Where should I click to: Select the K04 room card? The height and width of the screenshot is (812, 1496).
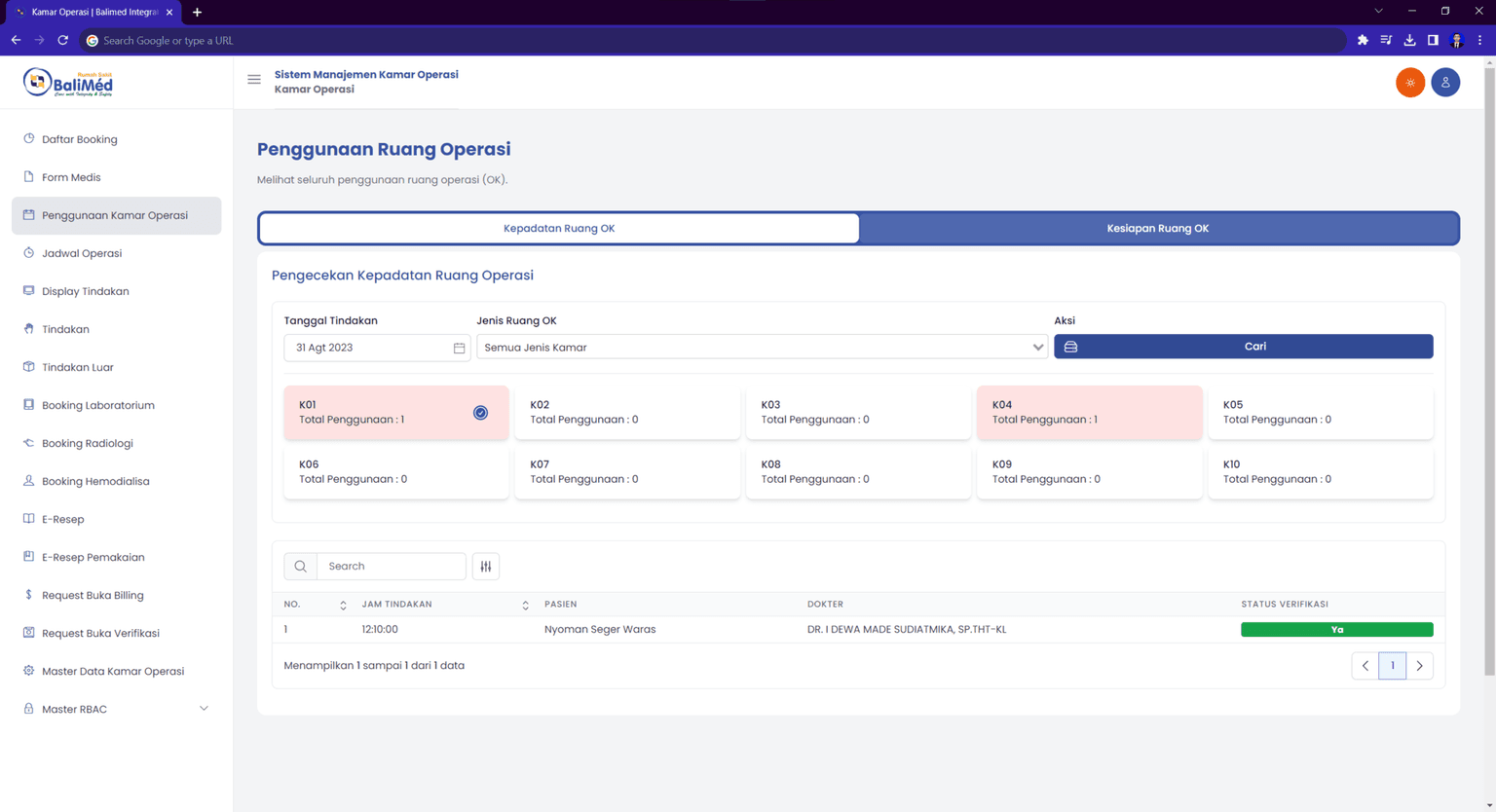[x=1089, y=412]
